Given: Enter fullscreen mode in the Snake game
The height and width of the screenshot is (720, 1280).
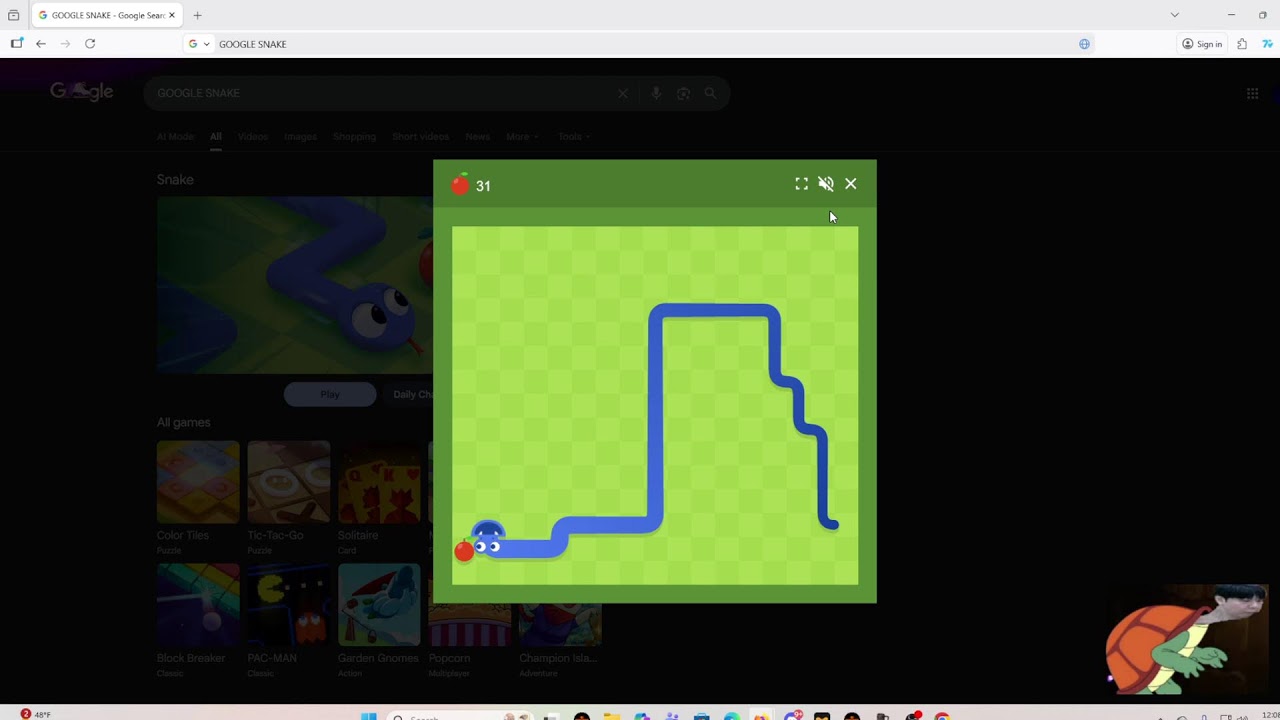Looking at the screenshot, I should pyautogui.click(x=801, y=184).
